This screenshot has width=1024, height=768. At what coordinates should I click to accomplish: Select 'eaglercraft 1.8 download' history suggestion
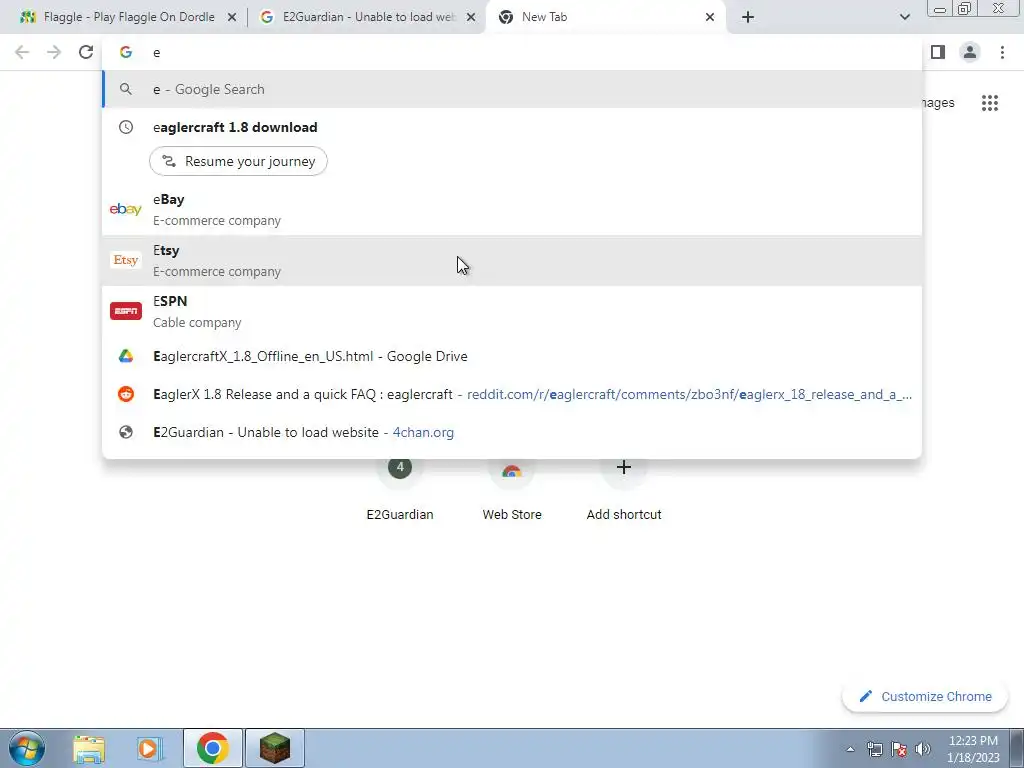click(x=512, y=127)
